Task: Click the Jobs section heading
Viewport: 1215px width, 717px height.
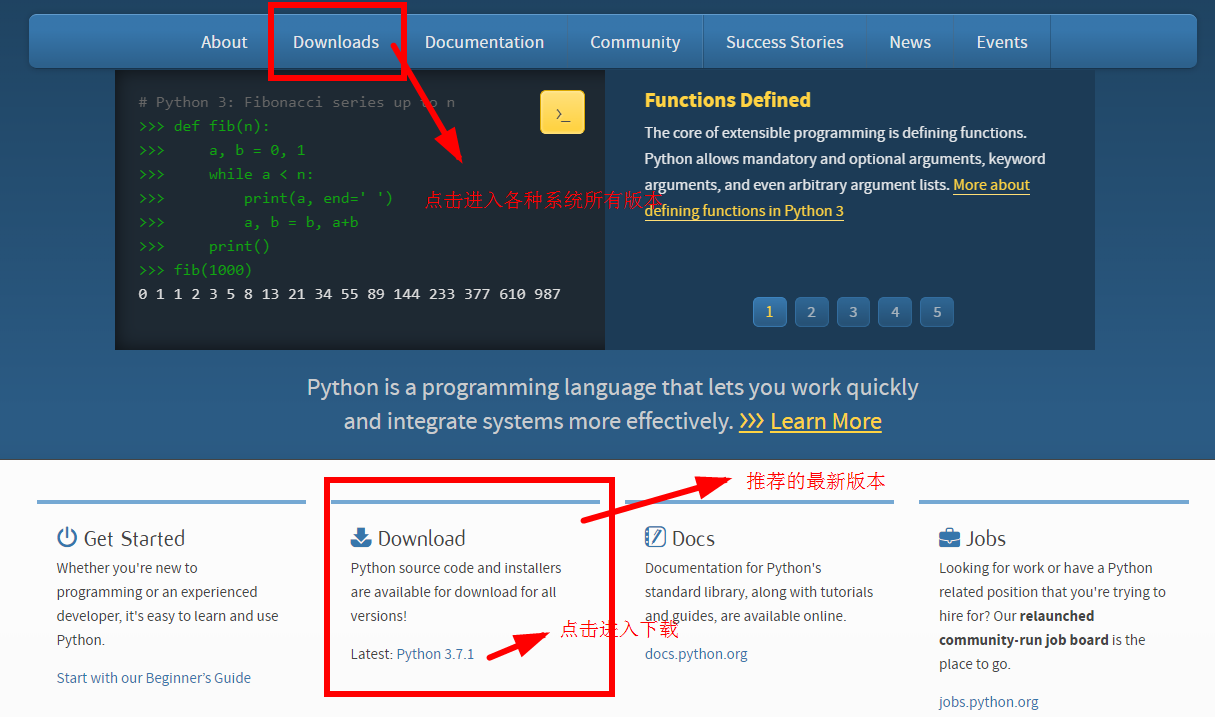Action: pos(986,538)
